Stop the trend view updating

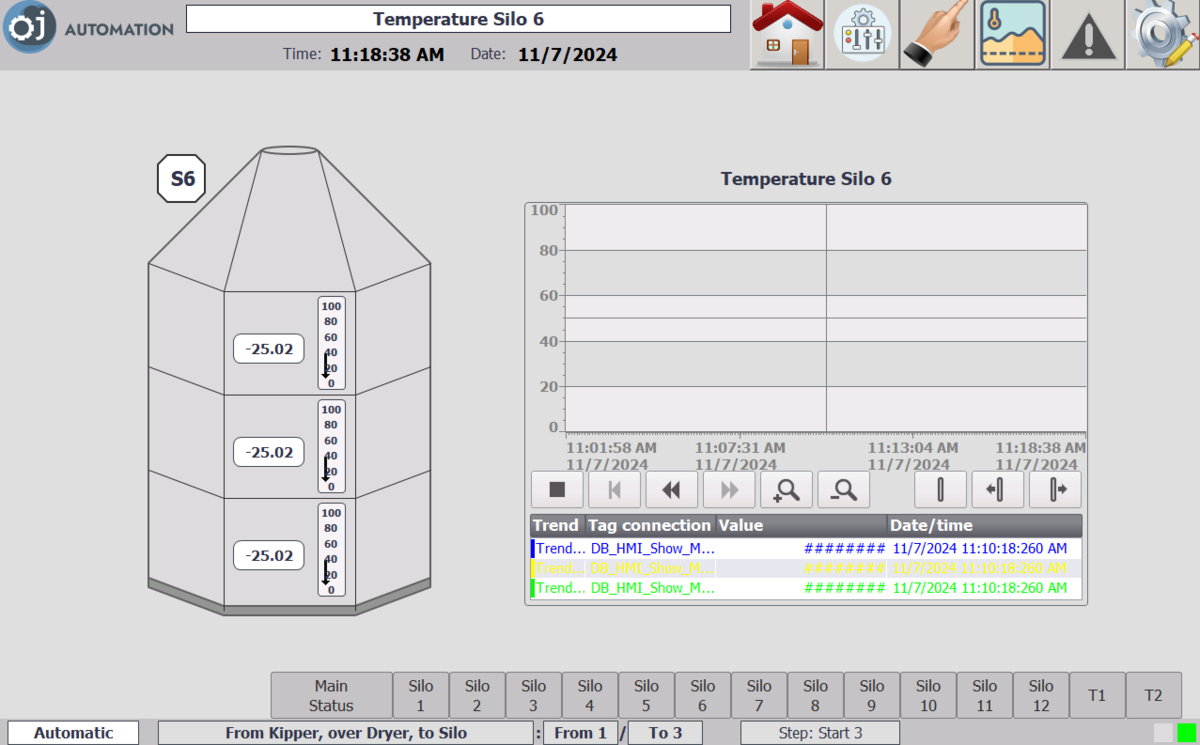(x=557, y=490)
